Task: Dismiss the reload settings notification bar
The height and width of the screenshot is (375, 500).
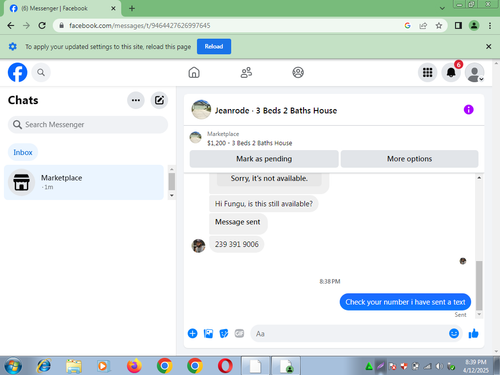Action: (488, 46)
